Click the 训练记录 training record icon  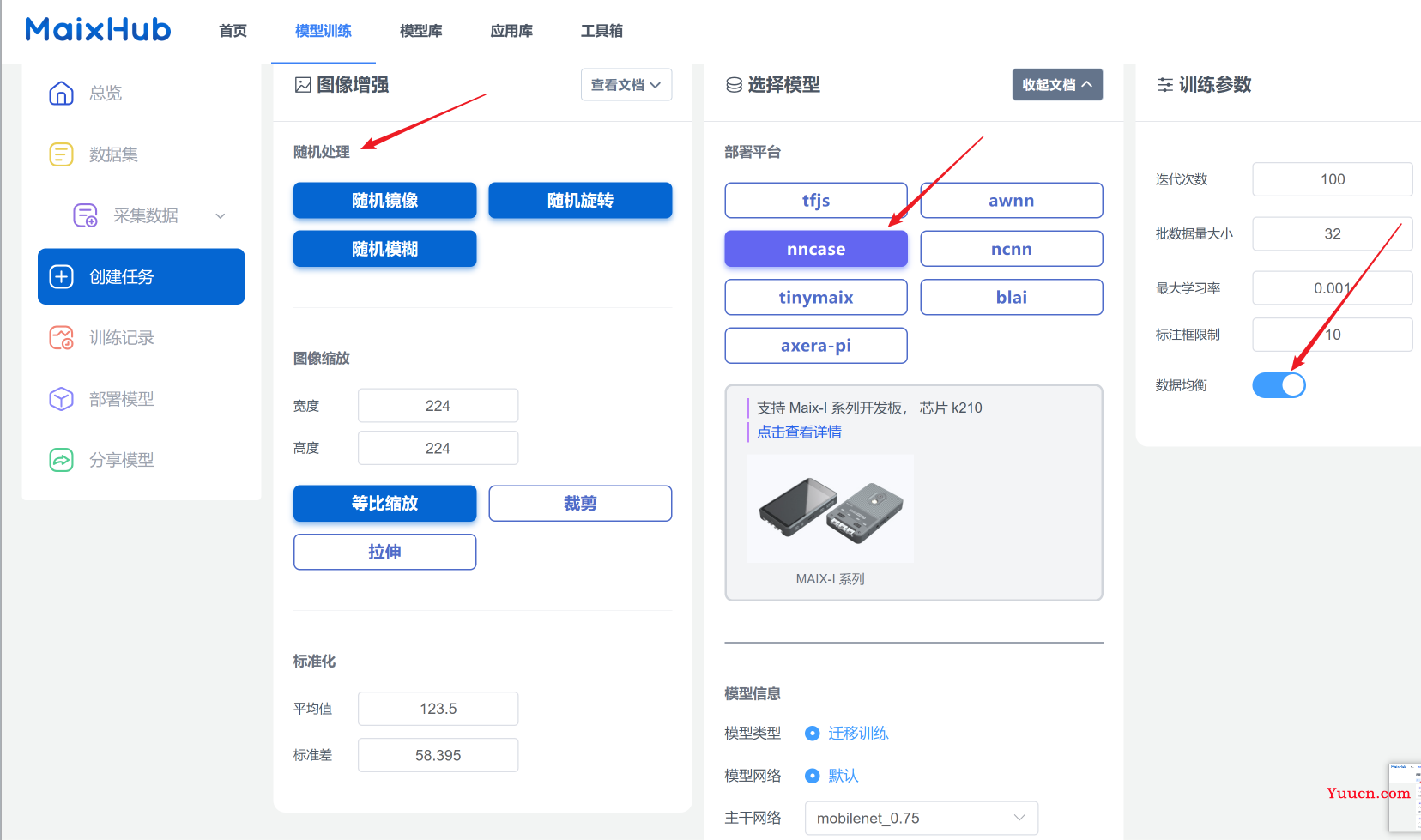click(61, 338)
